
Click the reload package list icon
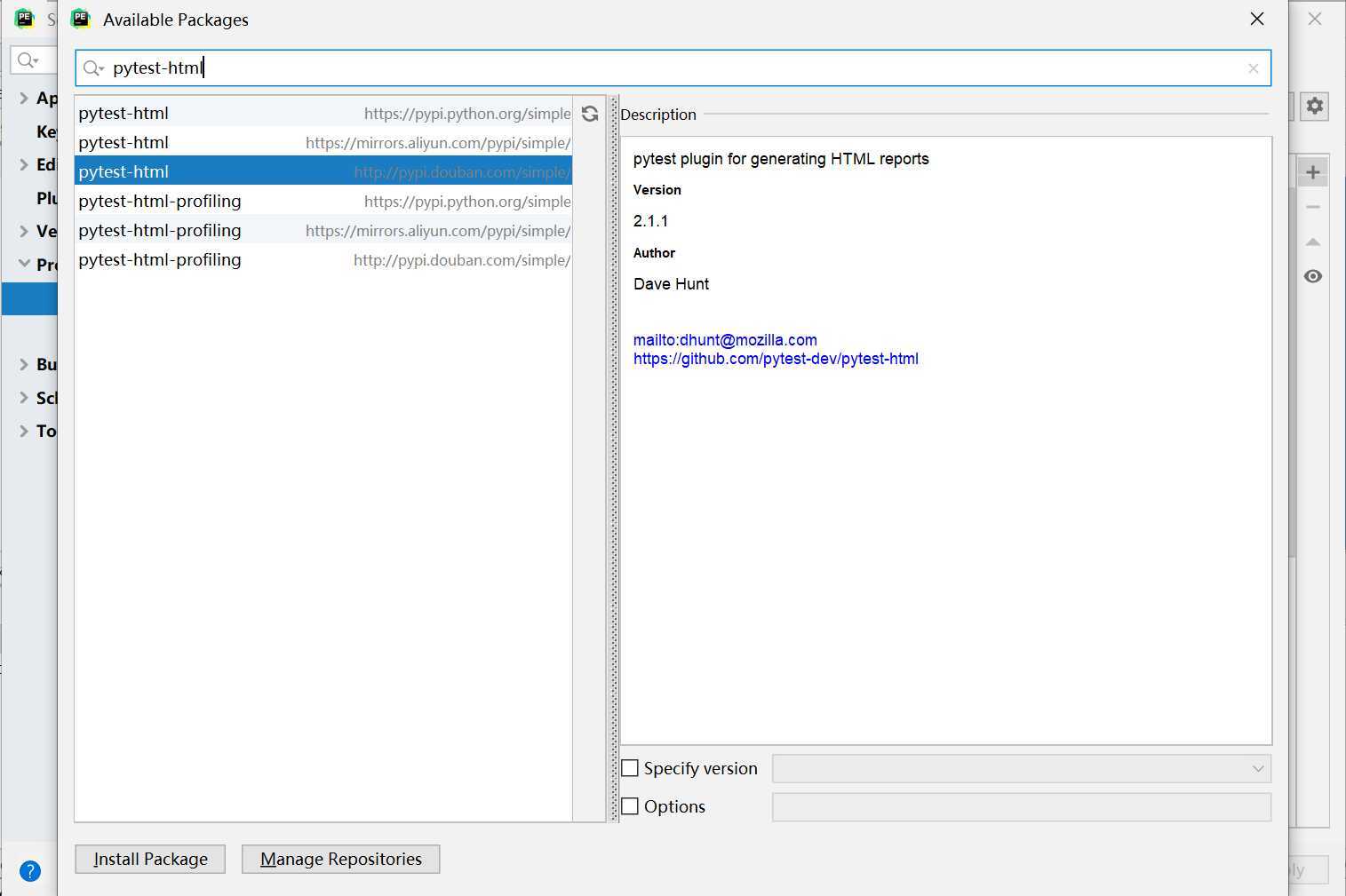(x=590, y=114)
